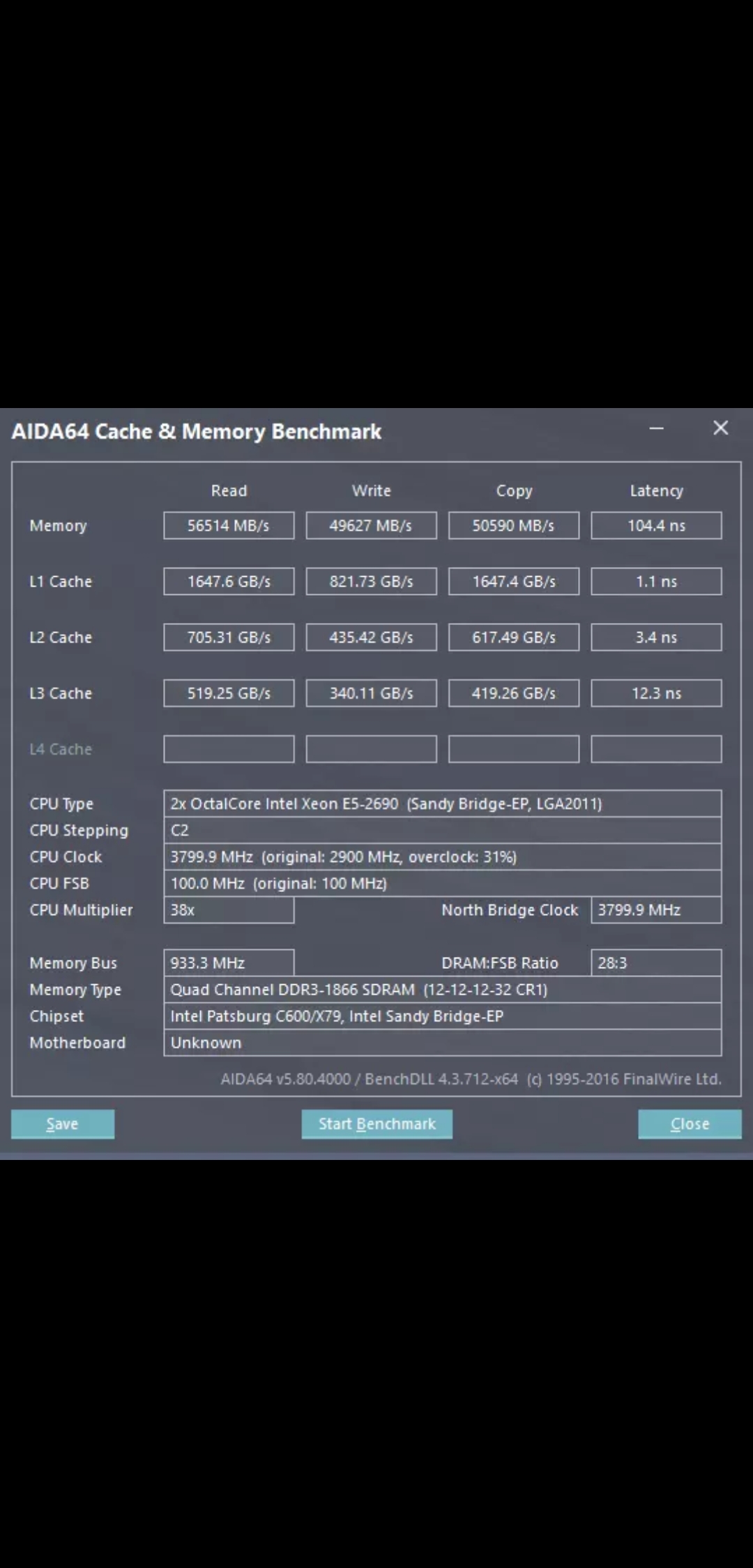
Task: Click CPU Stepping value C2
Action: click(443, 830)
